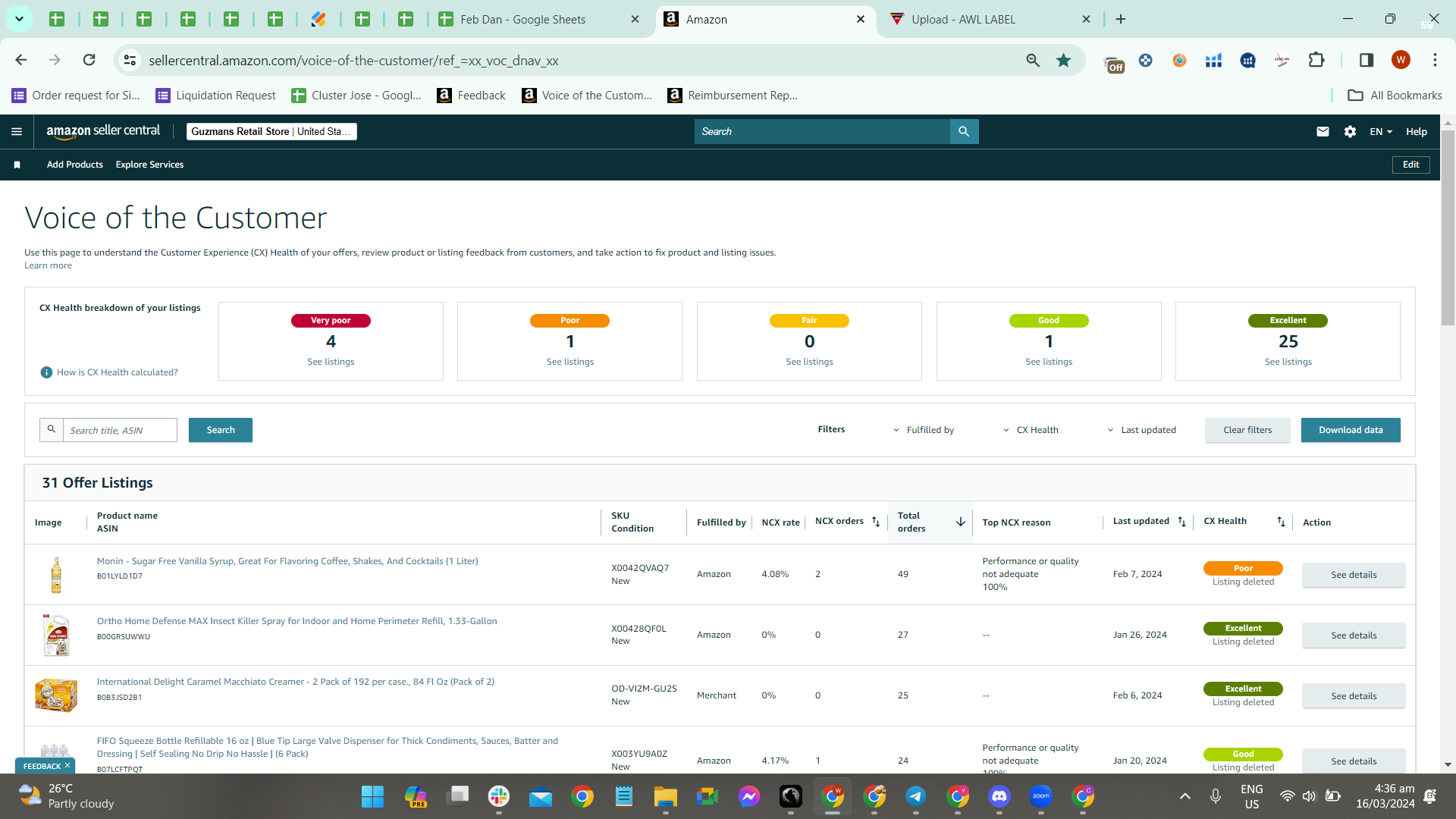Open Monin Sugar Free Vanilla Syrup product link

(x=287, y=561)
